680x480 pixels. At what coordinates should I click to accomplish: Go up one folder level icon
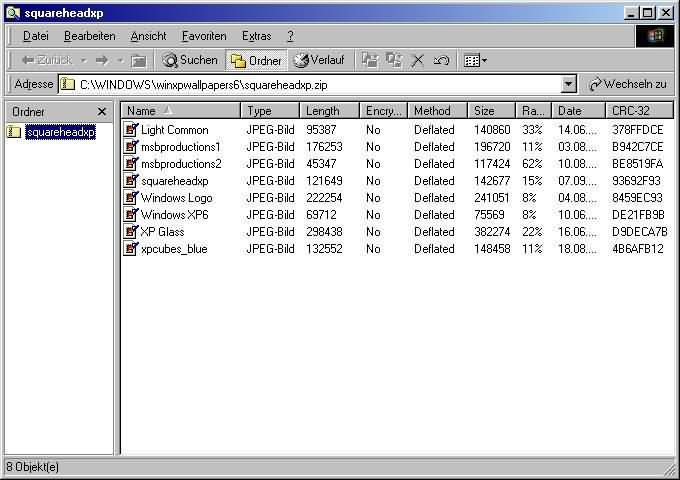(x=138, y=61)
